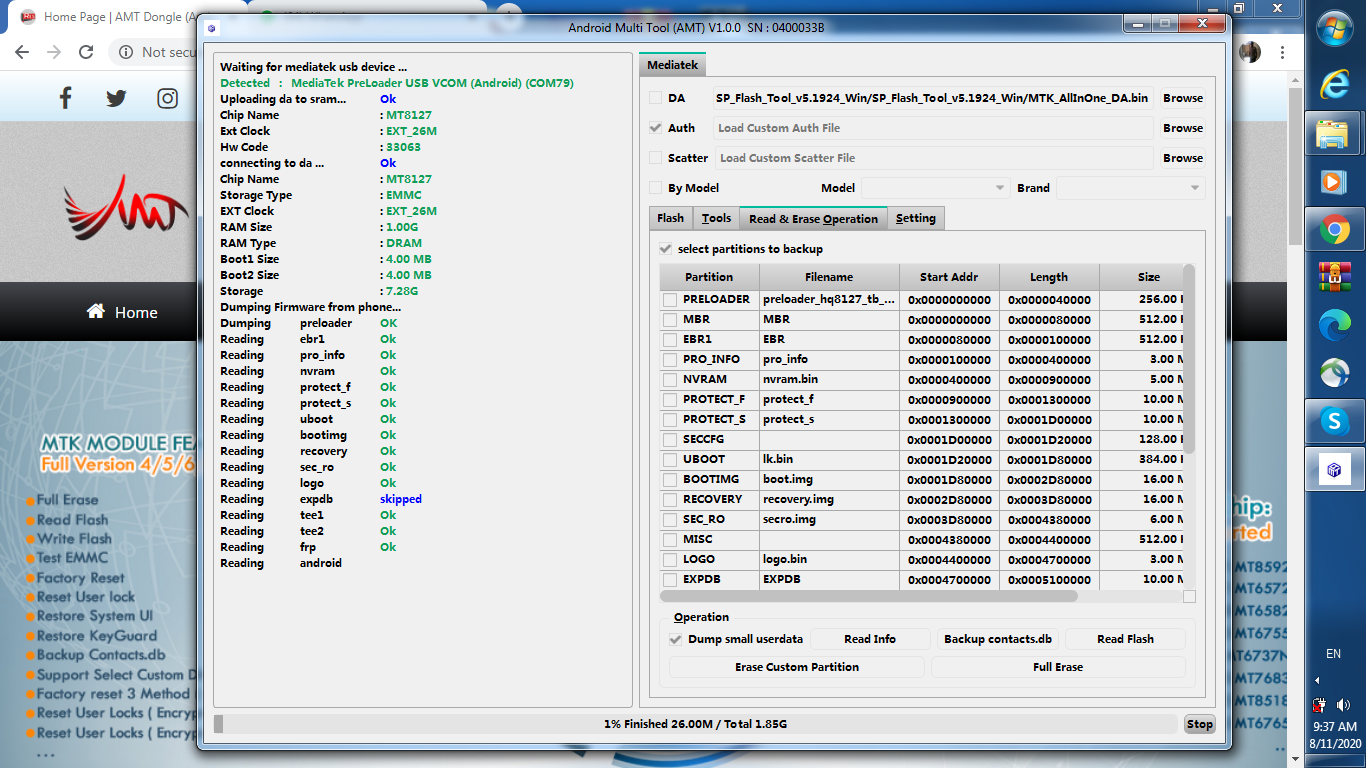Click the Full Erase button
This screenshot has width=1366, height=768.
click(1058, 667)
